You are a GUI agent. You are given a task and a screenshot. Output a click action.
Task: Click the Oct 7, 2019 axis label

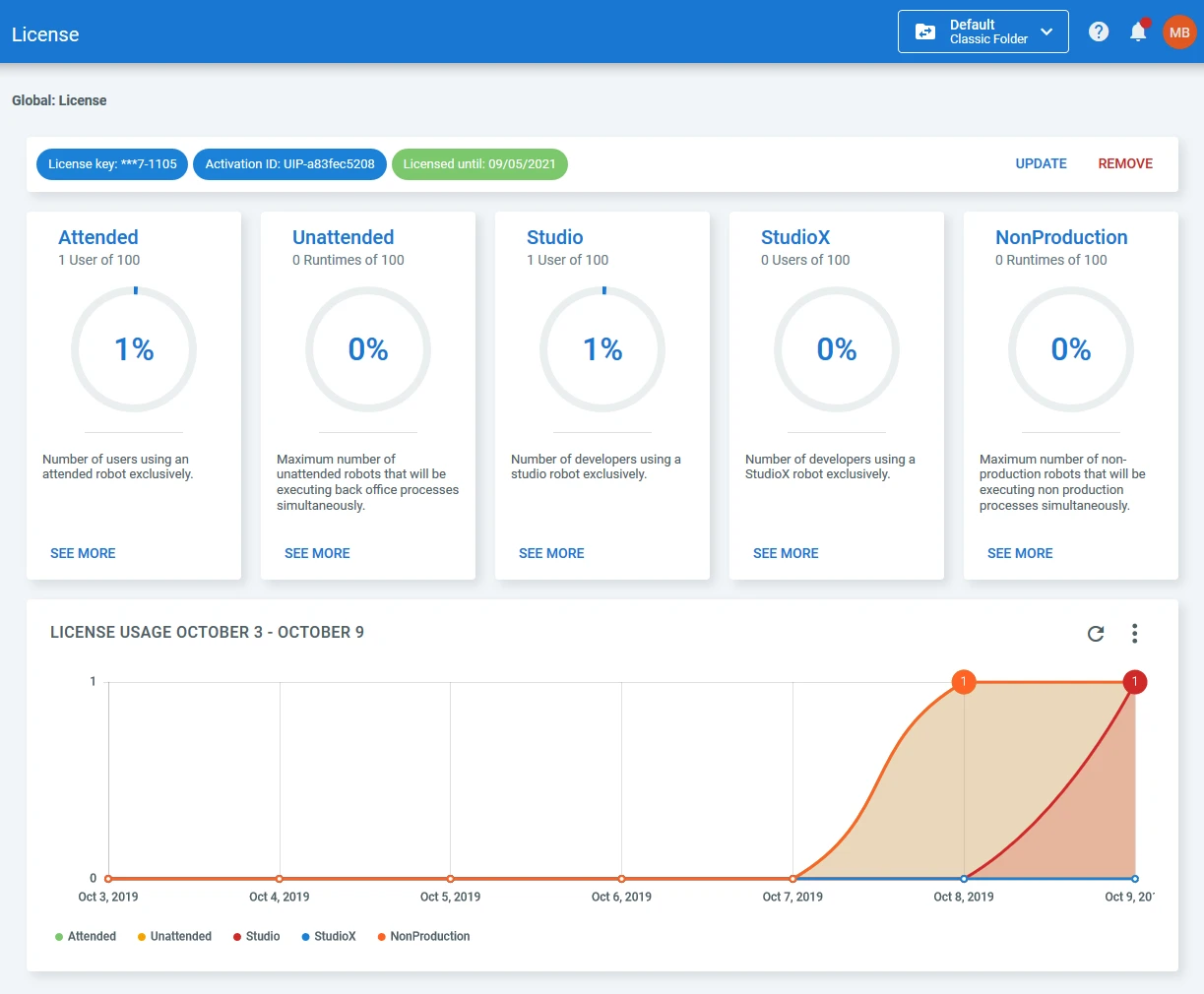point(792,897)
